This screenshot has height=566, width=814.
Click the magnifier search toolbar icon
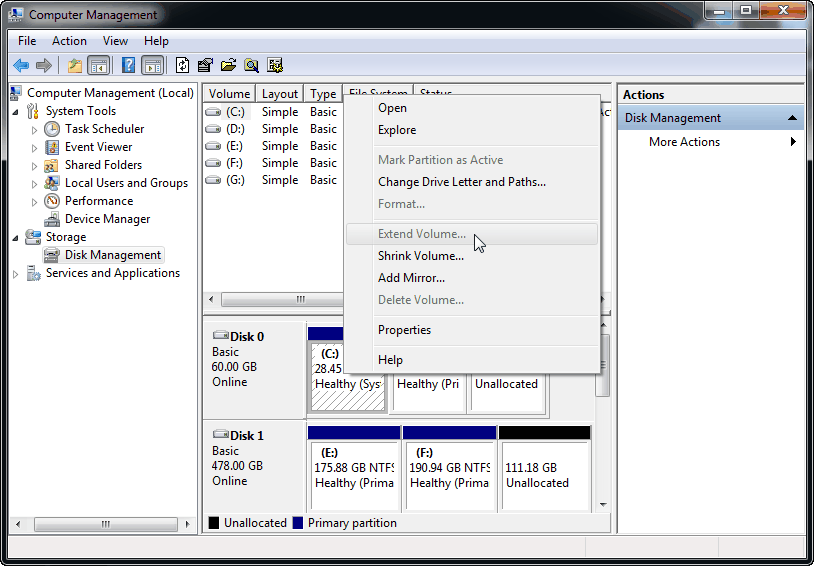tap(252, 65)
